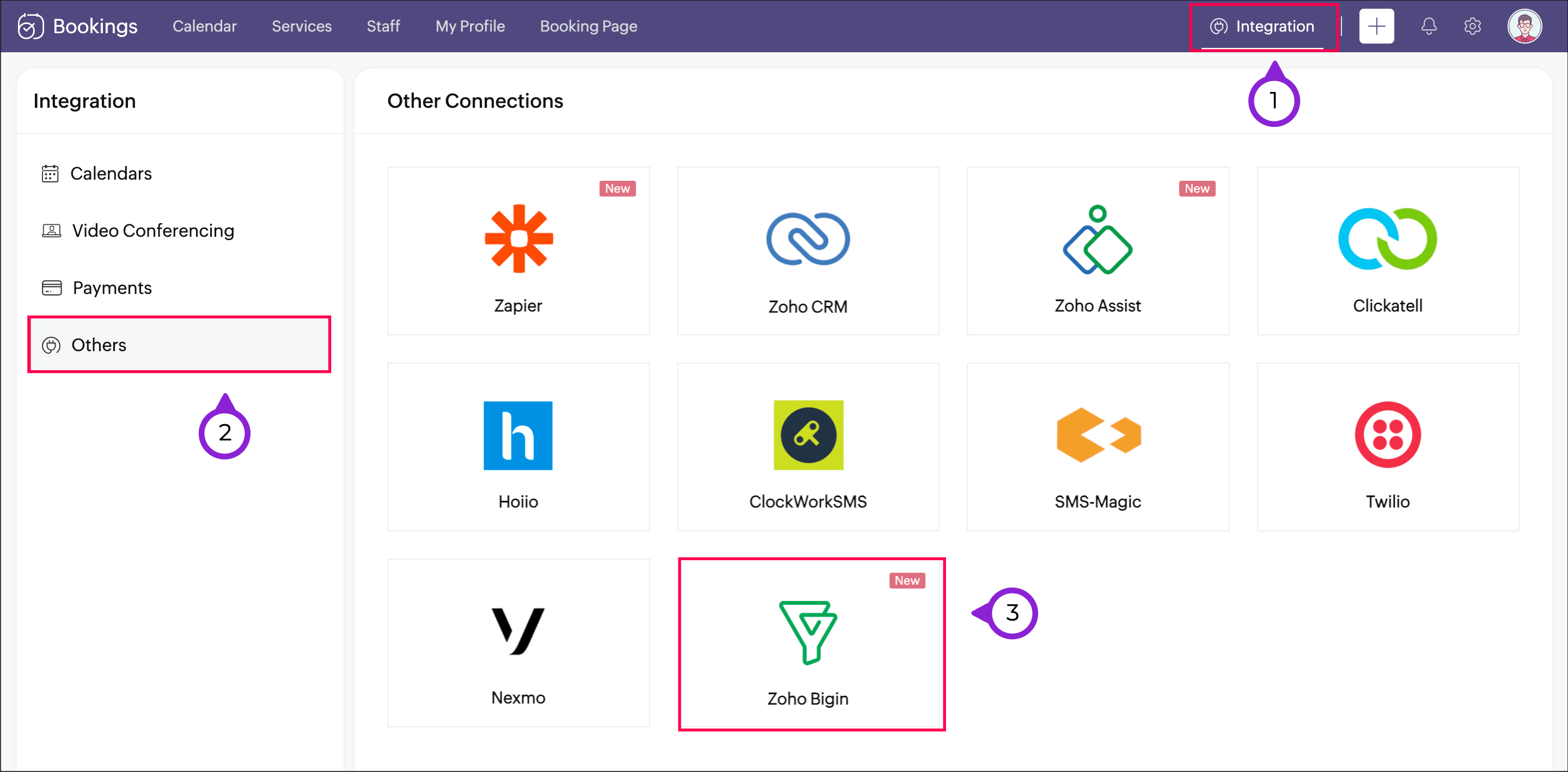
Task: Click the Bookings logo icon
Action: click(x=30, y=26)
